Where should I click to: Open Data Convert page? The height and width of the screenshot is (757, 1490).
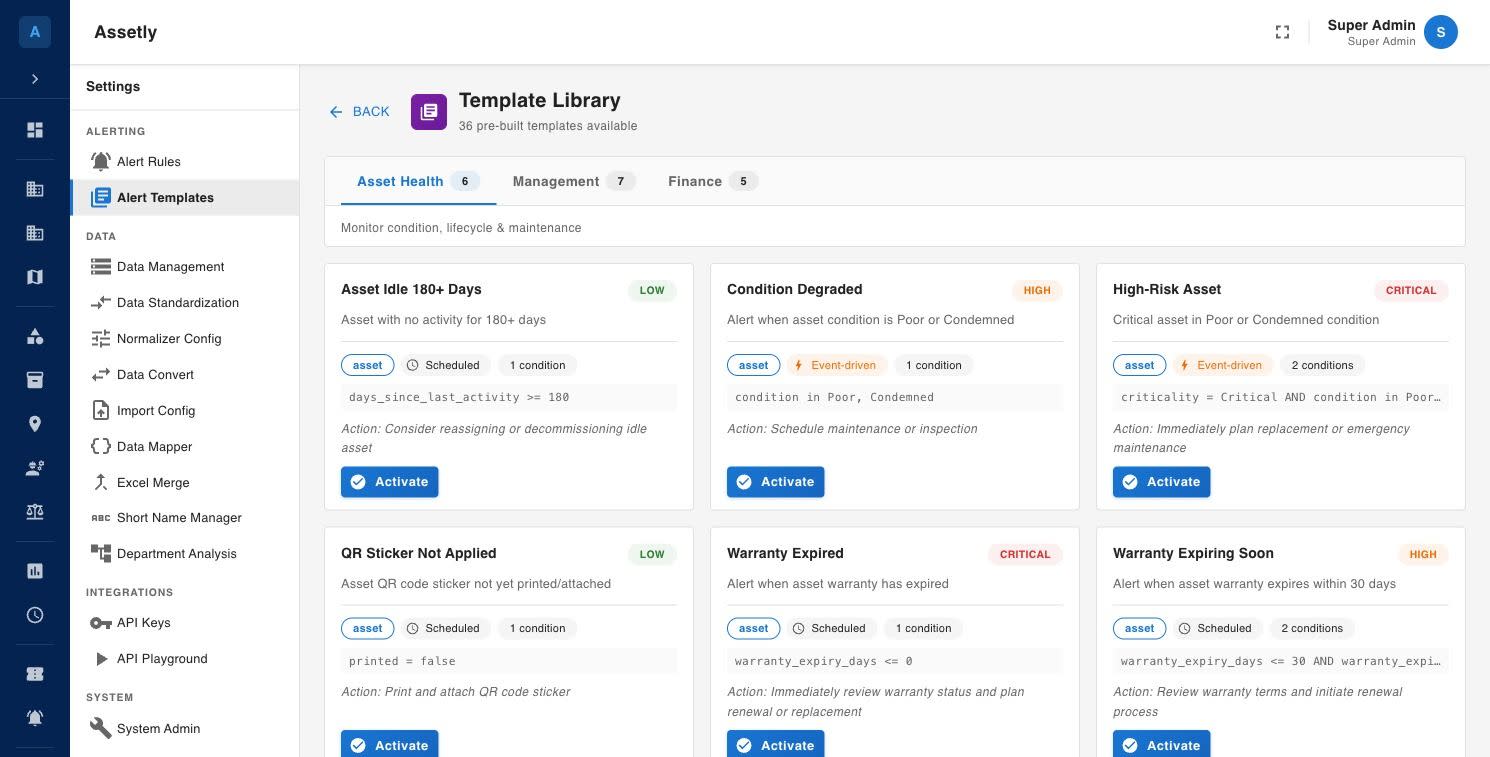pos(185,375)
